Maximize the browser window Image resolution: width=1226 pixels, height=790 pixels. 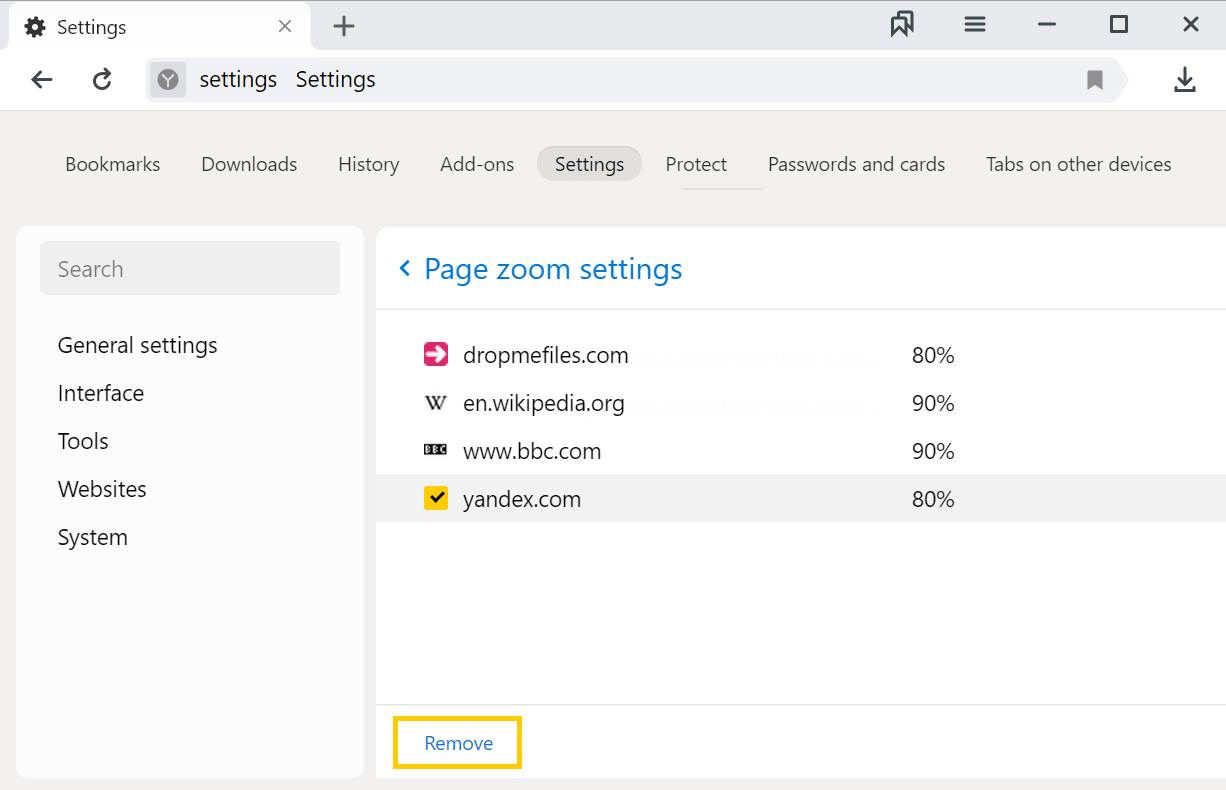click(x=1119, y=25)
